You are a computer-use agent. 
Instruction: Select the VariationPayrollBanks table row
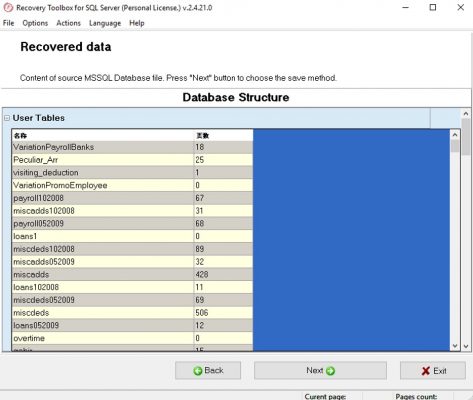click(132, 147)
